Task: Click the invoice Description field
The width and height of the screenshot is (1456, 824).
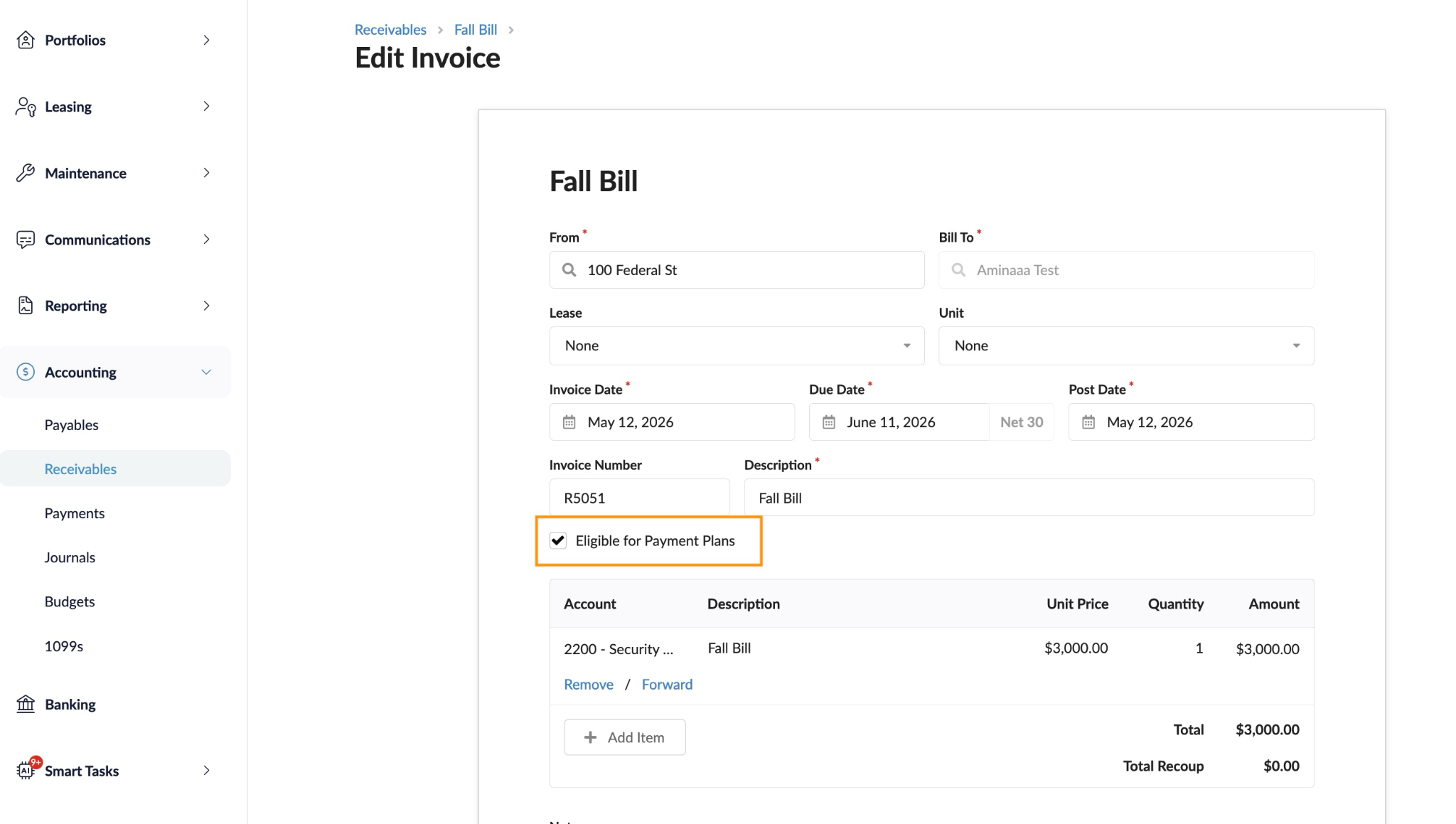Action: (1029, 498)
